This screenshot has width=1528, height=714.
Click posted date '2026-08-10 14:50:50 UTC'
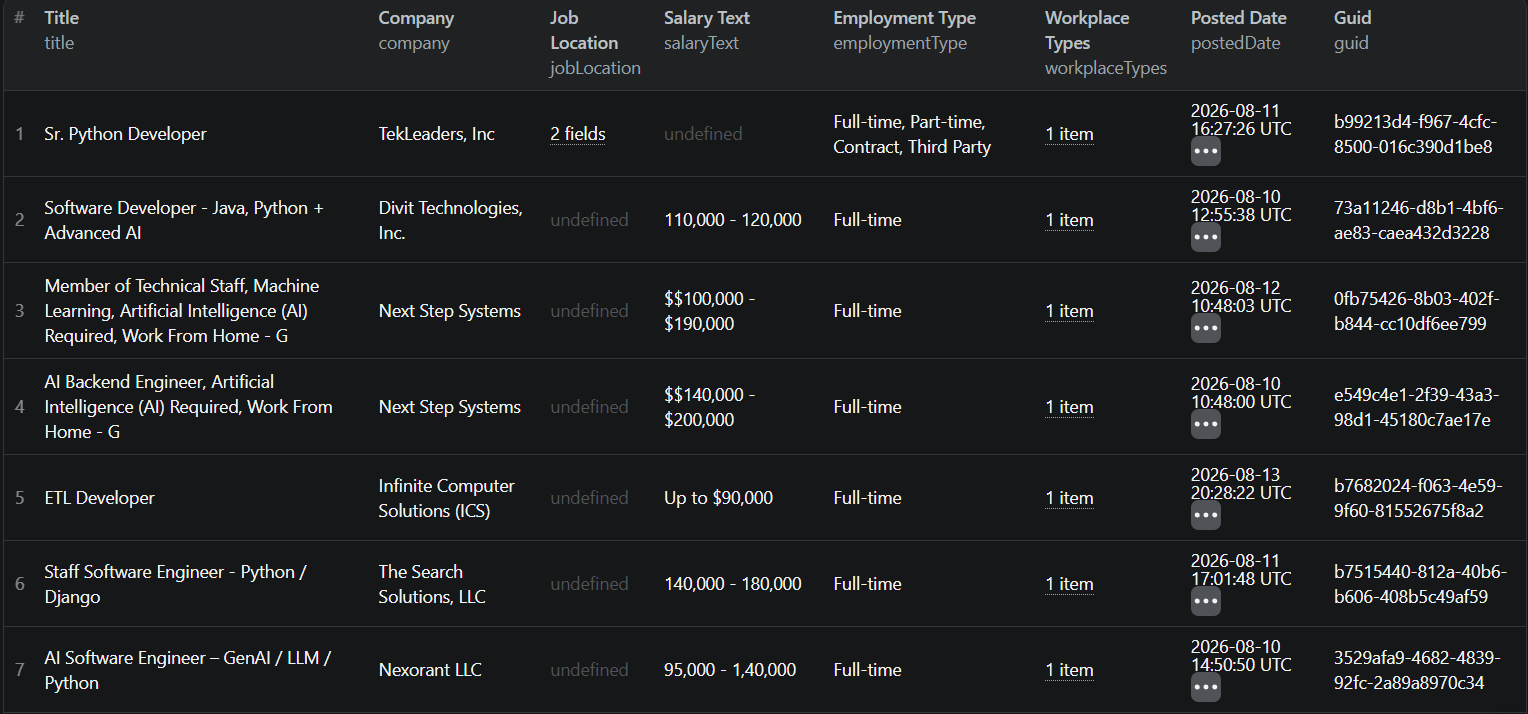pos(1241,655)
